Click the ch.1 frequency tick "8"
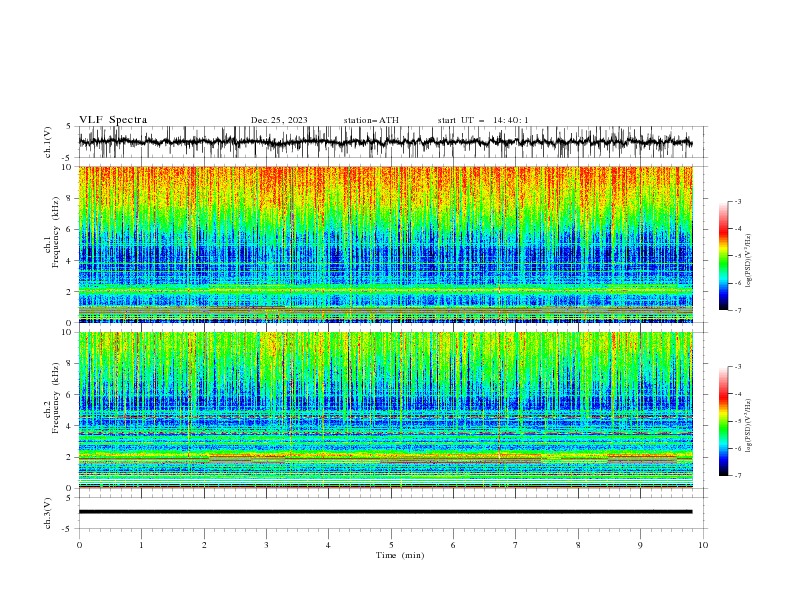This screenshot has height=612, width=792. [70, 198]
